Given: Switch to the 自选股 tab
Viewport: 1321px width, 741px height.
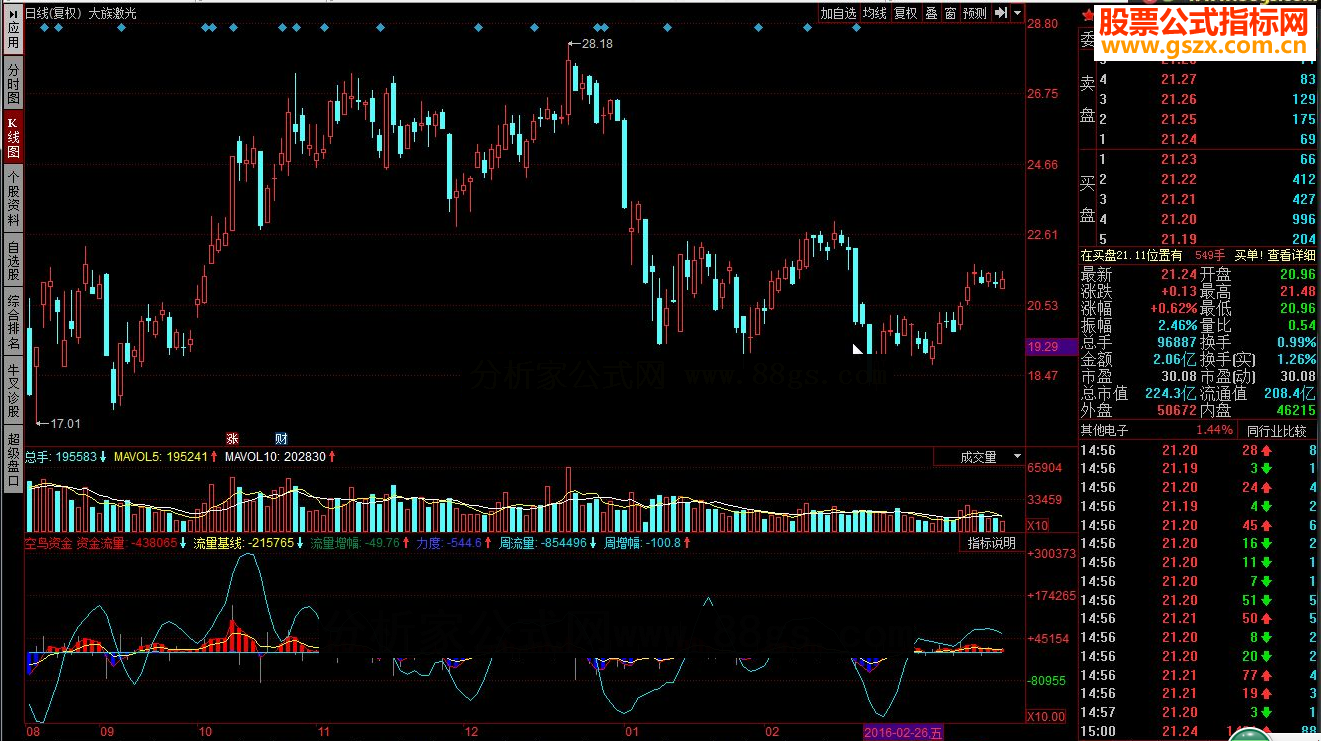Looking at the screenshot, I should [13, 262].
